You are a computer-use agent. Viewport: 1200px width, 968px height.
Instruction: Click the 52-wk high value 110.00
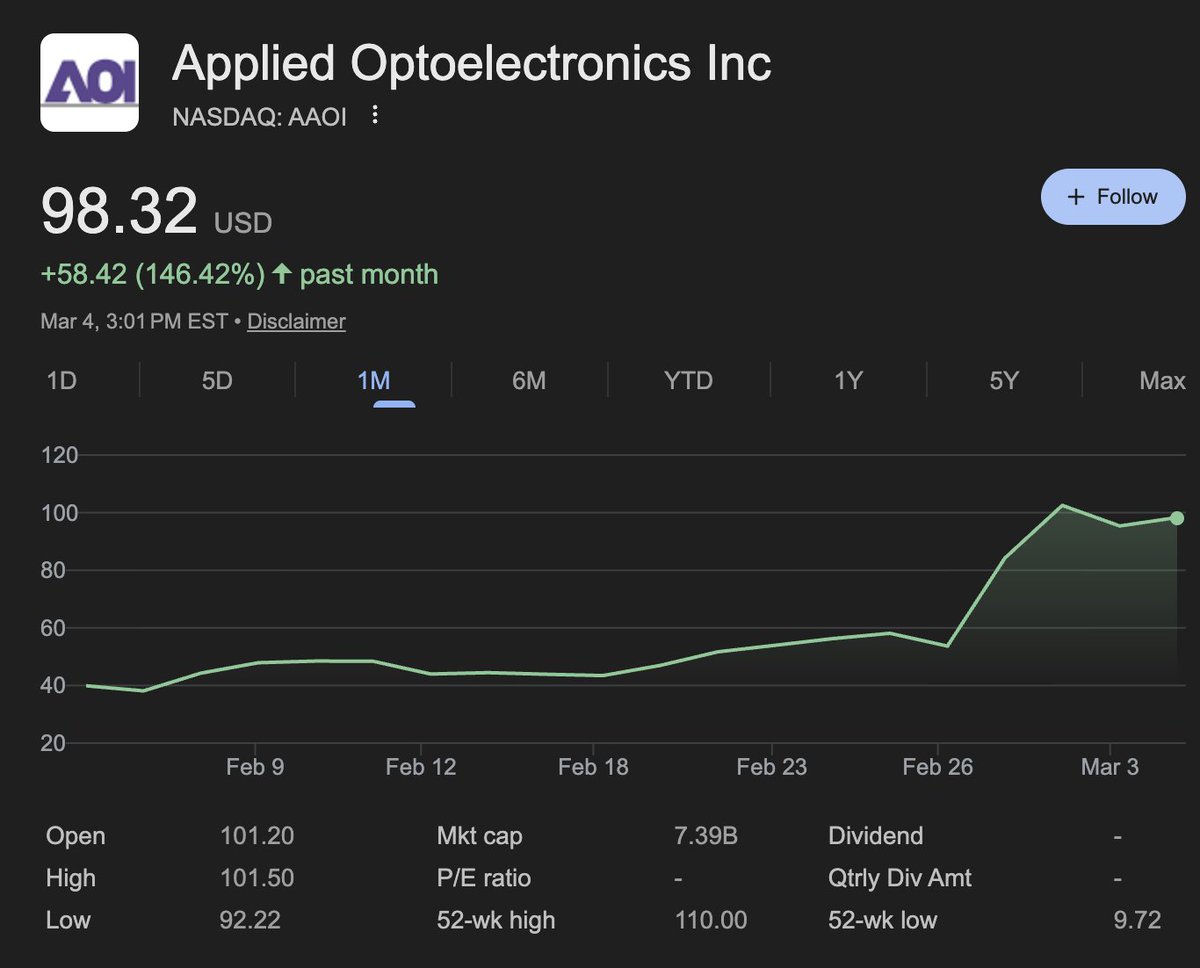coord(710,920)
